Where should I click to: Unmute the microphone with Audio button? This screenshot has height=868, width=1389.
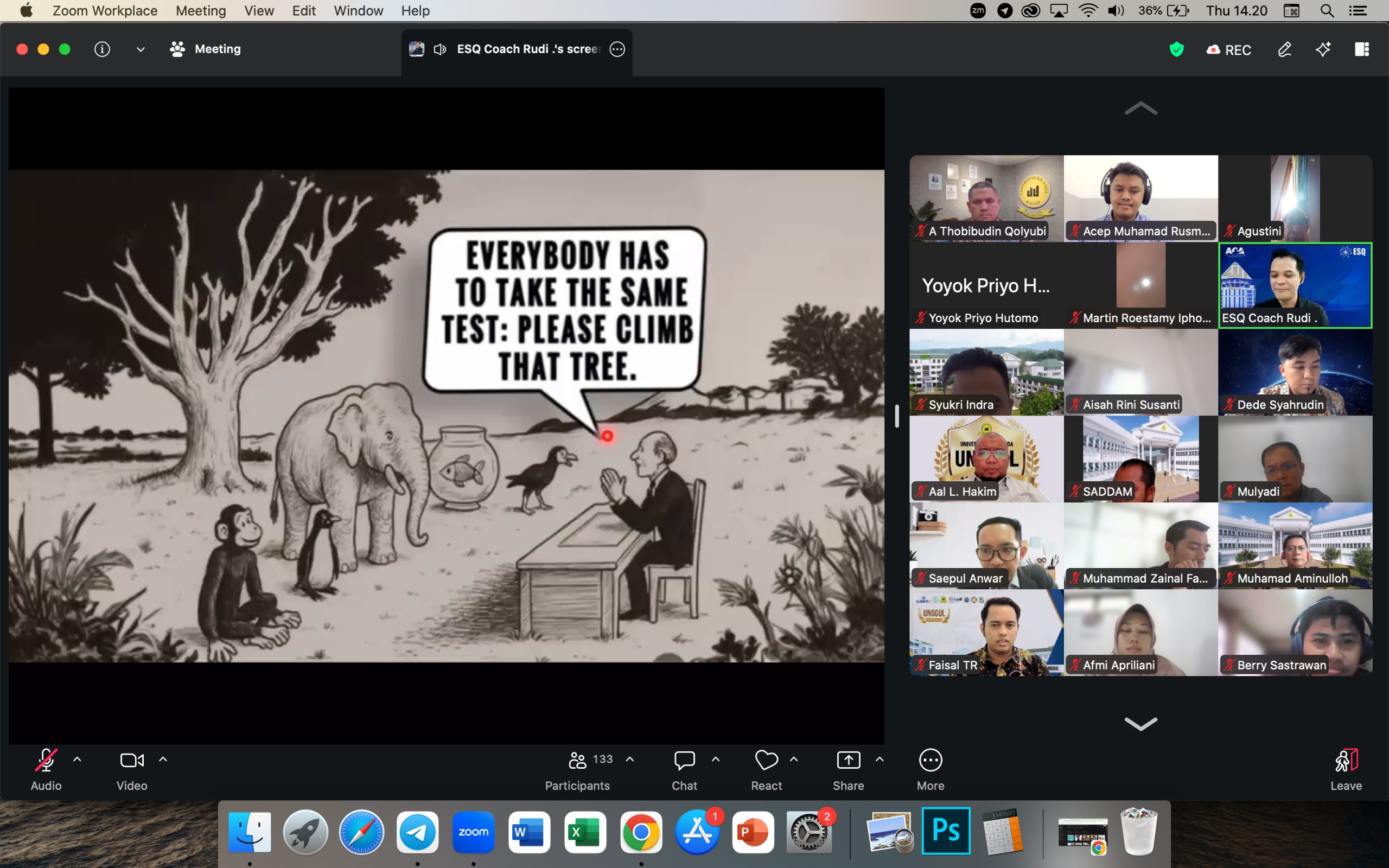tap(46, 769)
